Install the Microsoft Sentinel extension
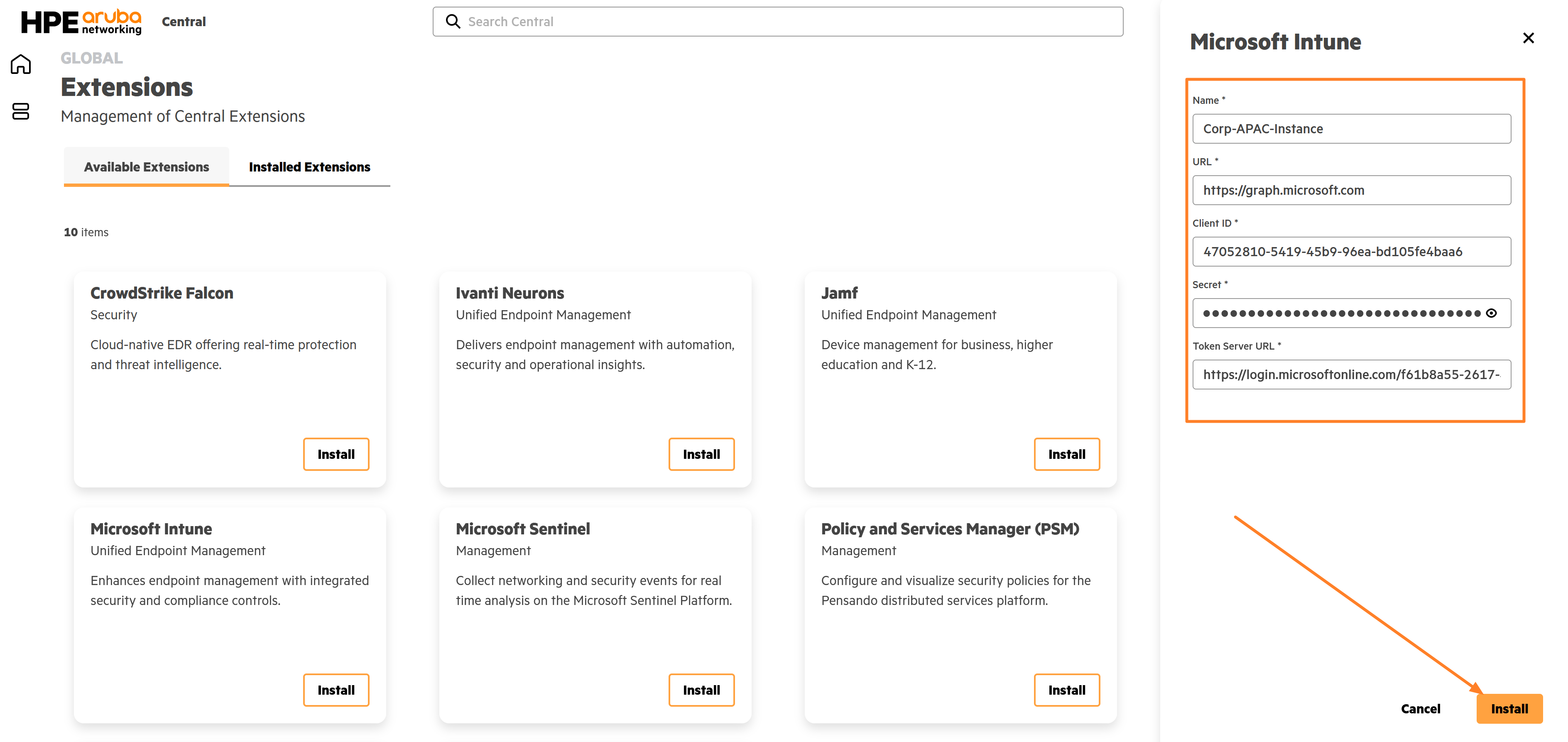Image resolution: width=1568 pixels, height=742 pixels. coord(701,690)
